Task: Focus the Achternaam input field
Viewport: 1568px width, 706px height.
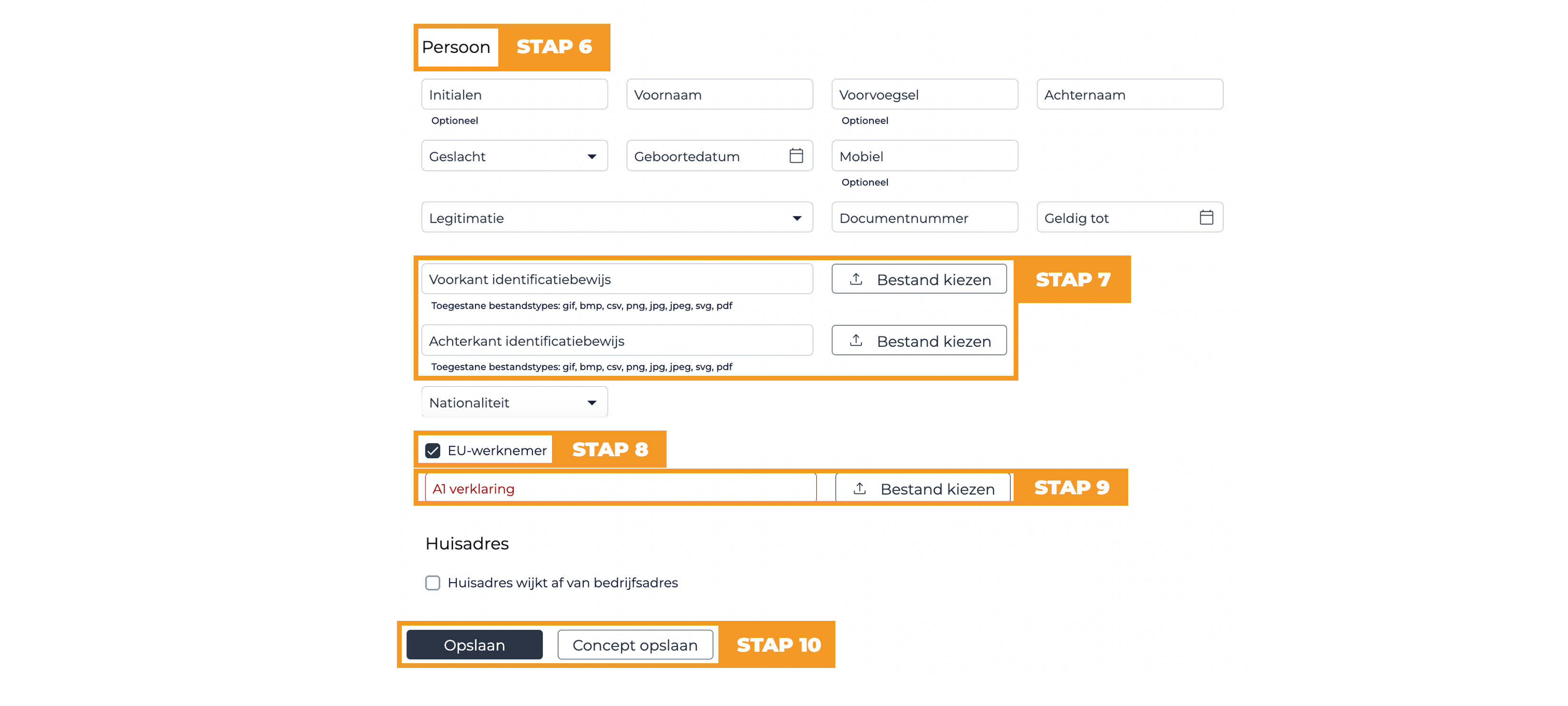Action: (x=1130, y=94)
